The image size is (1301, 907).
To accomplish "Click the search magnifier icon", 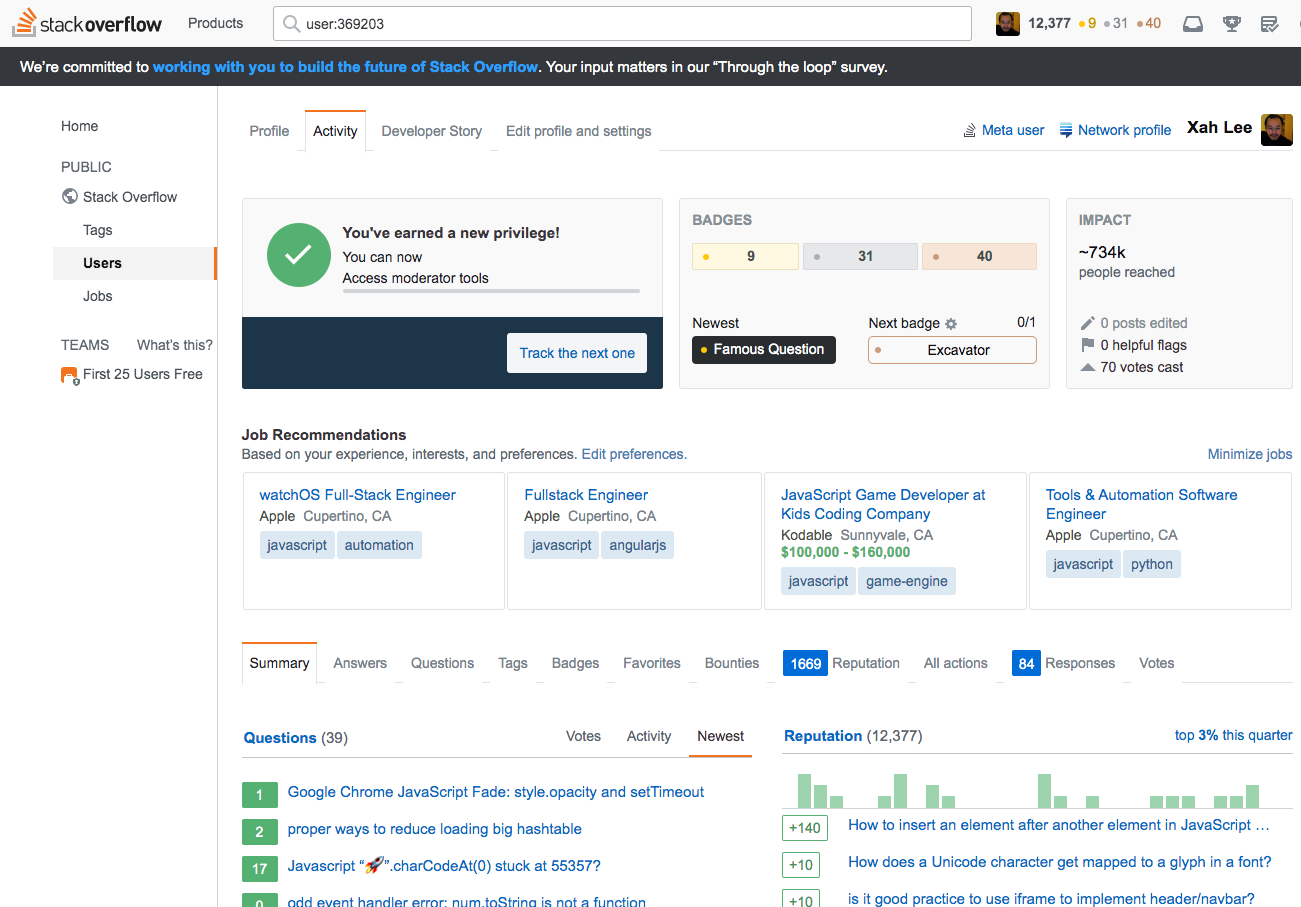I will [x=291, y=24].
